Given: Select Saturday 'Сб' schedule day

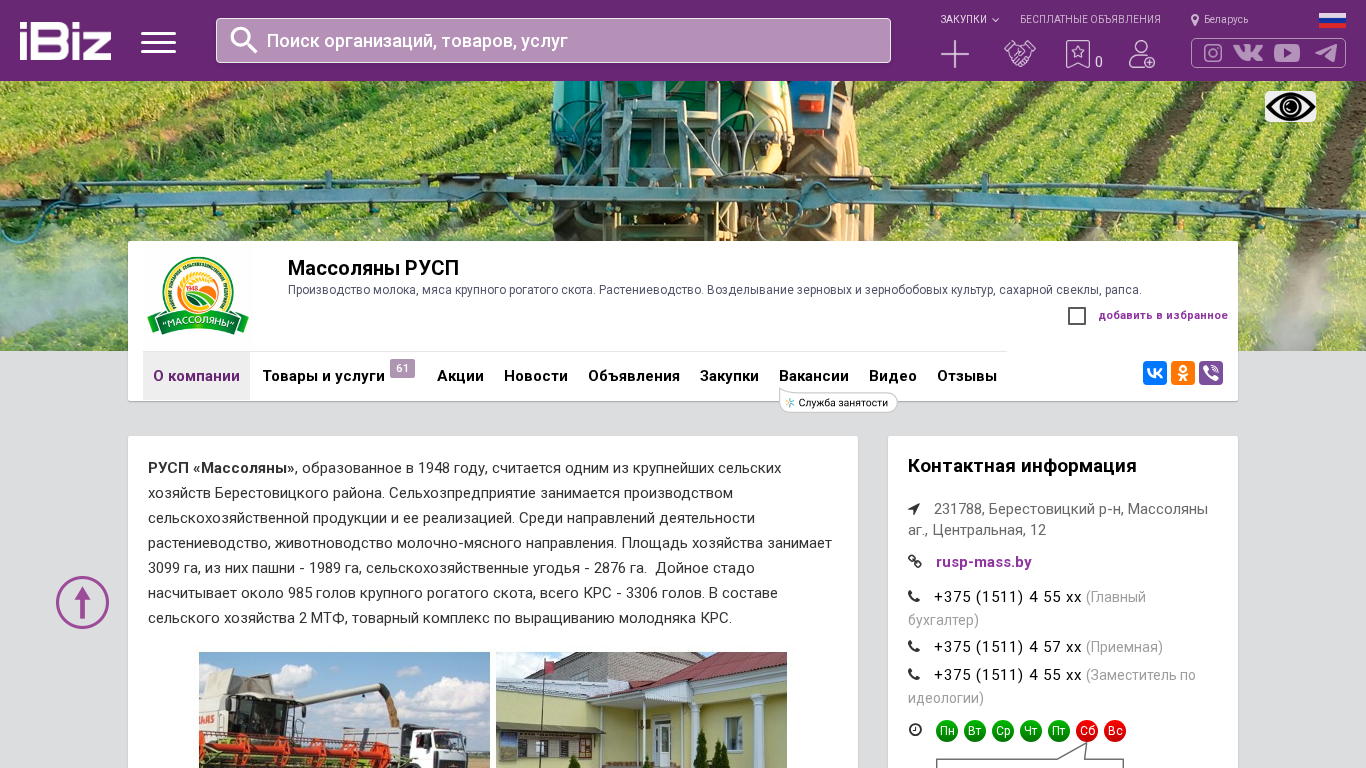Looking at the screenshot, I should 1087,731.
